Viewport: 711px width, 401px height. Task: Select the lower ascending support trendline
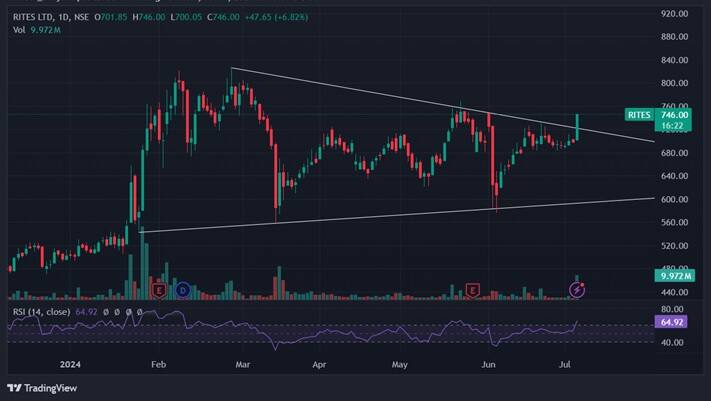click(x=400, y=215)
